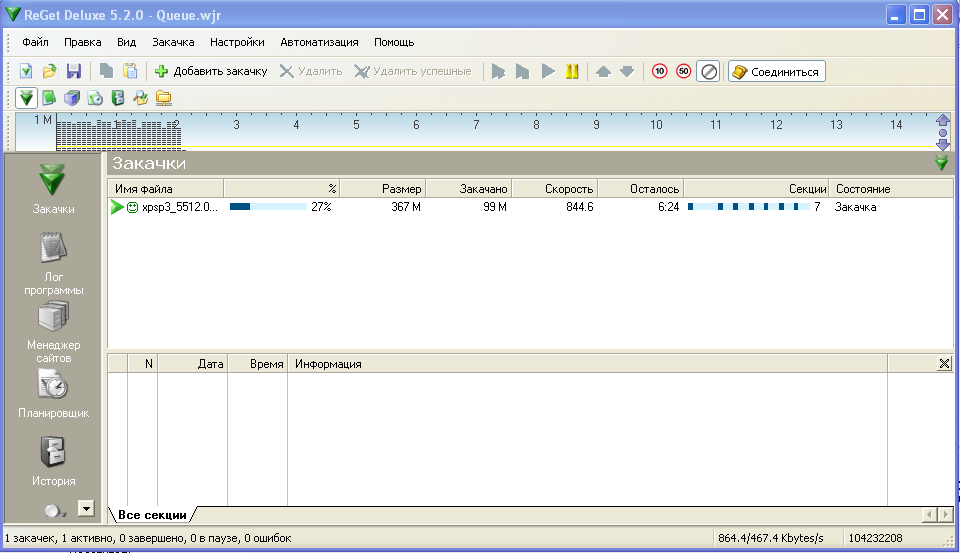Move download up in queue
960x553 pixels.
point(603,72)
